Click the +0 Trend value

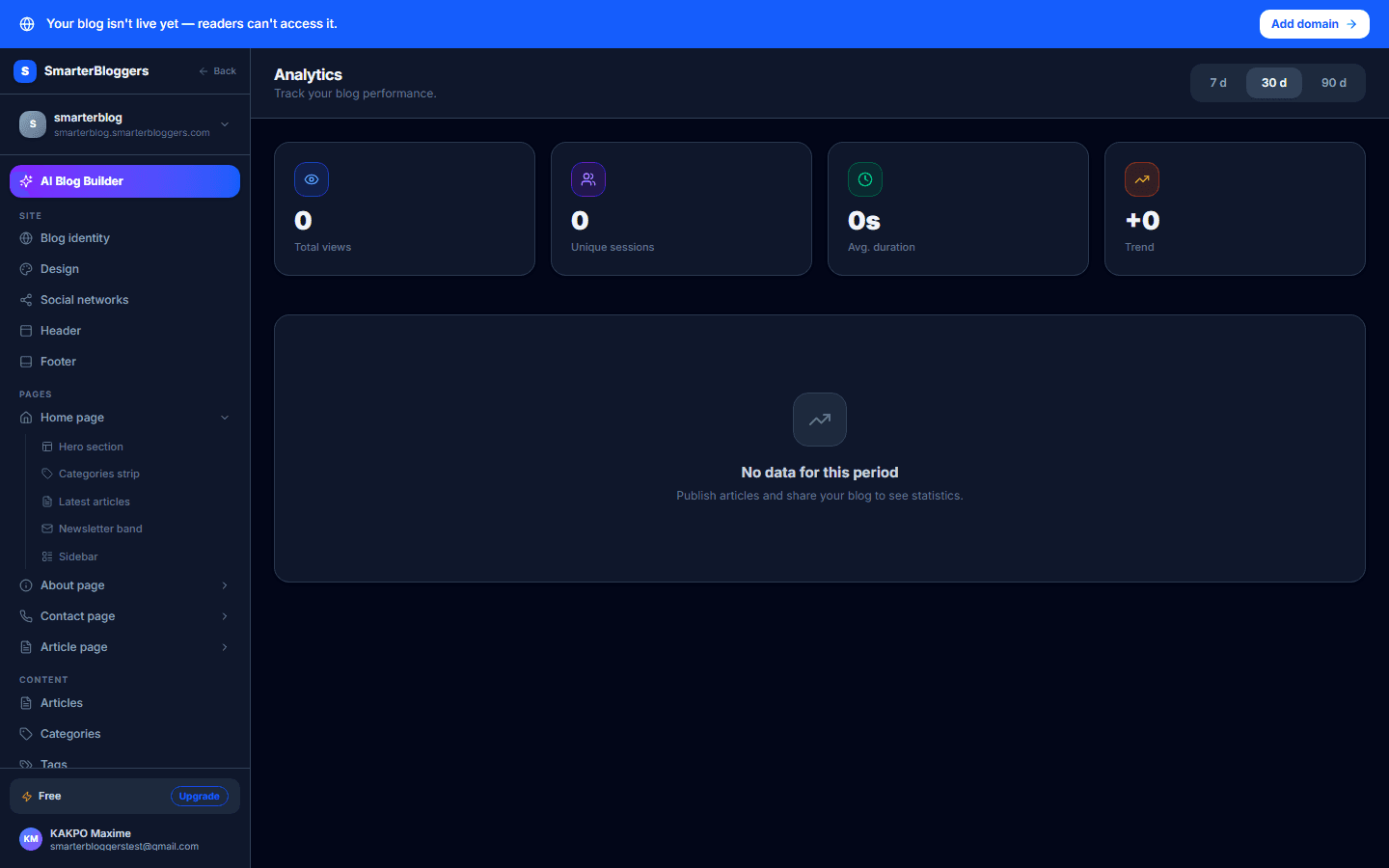(1143, 221)
